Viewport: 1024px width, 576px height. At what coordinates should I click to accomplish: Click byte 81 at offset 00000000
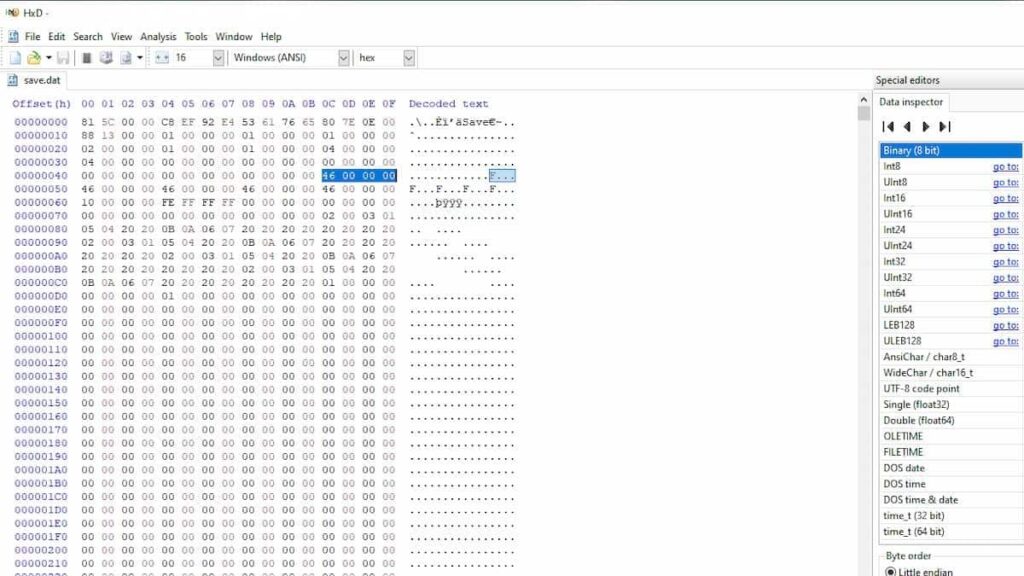click(88, 122)
